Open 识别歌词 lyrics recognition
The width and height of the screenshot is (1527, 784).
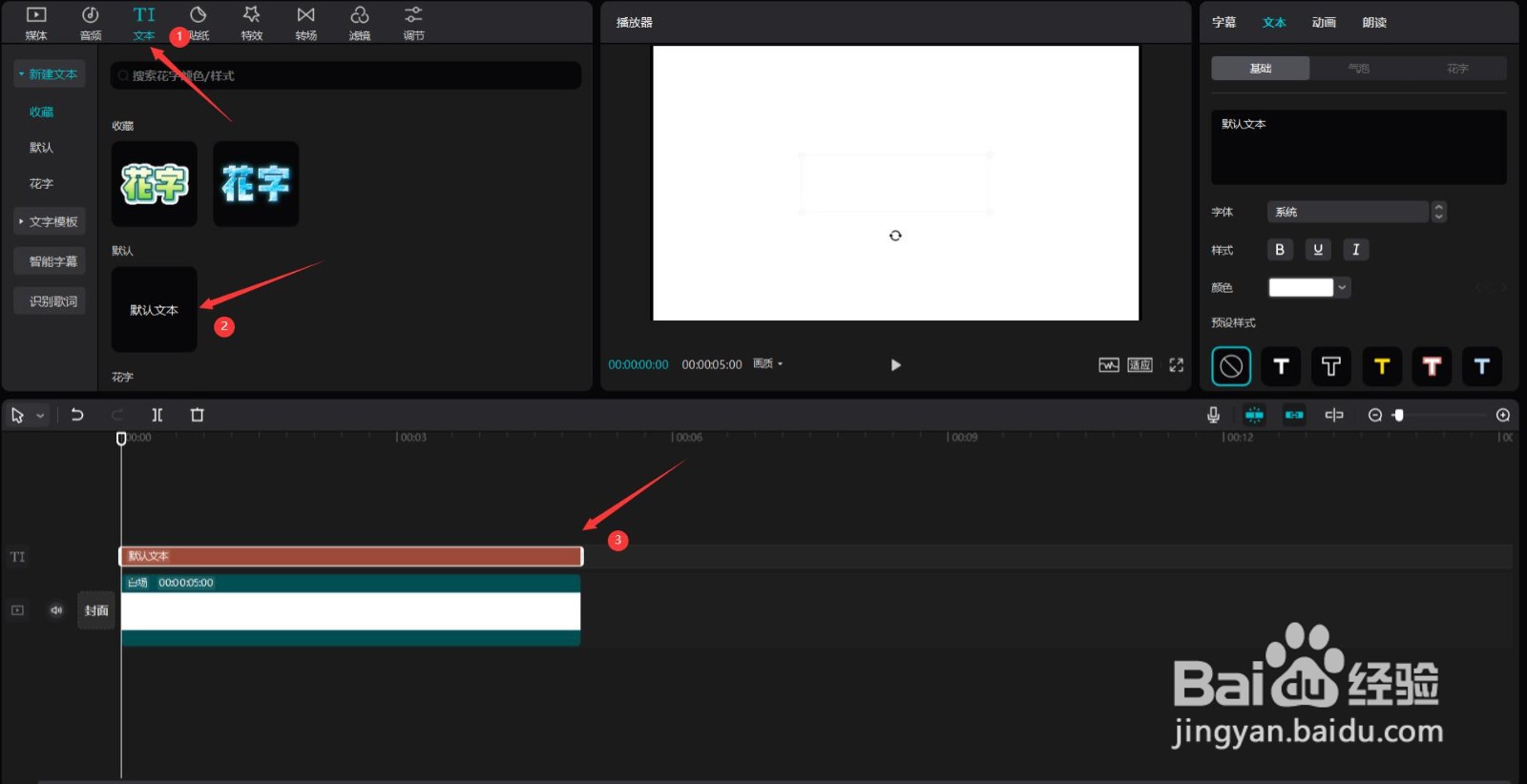50,301
